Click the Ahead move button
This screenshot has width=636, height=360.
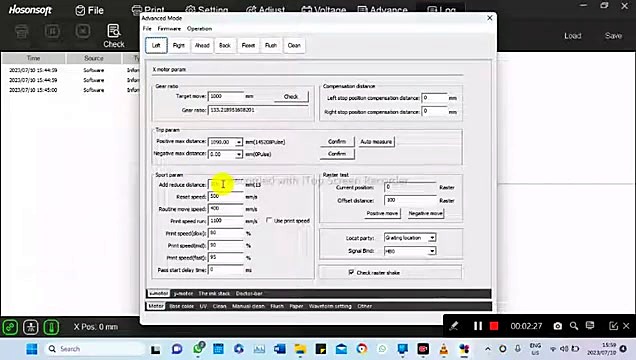tap(202, 45)
